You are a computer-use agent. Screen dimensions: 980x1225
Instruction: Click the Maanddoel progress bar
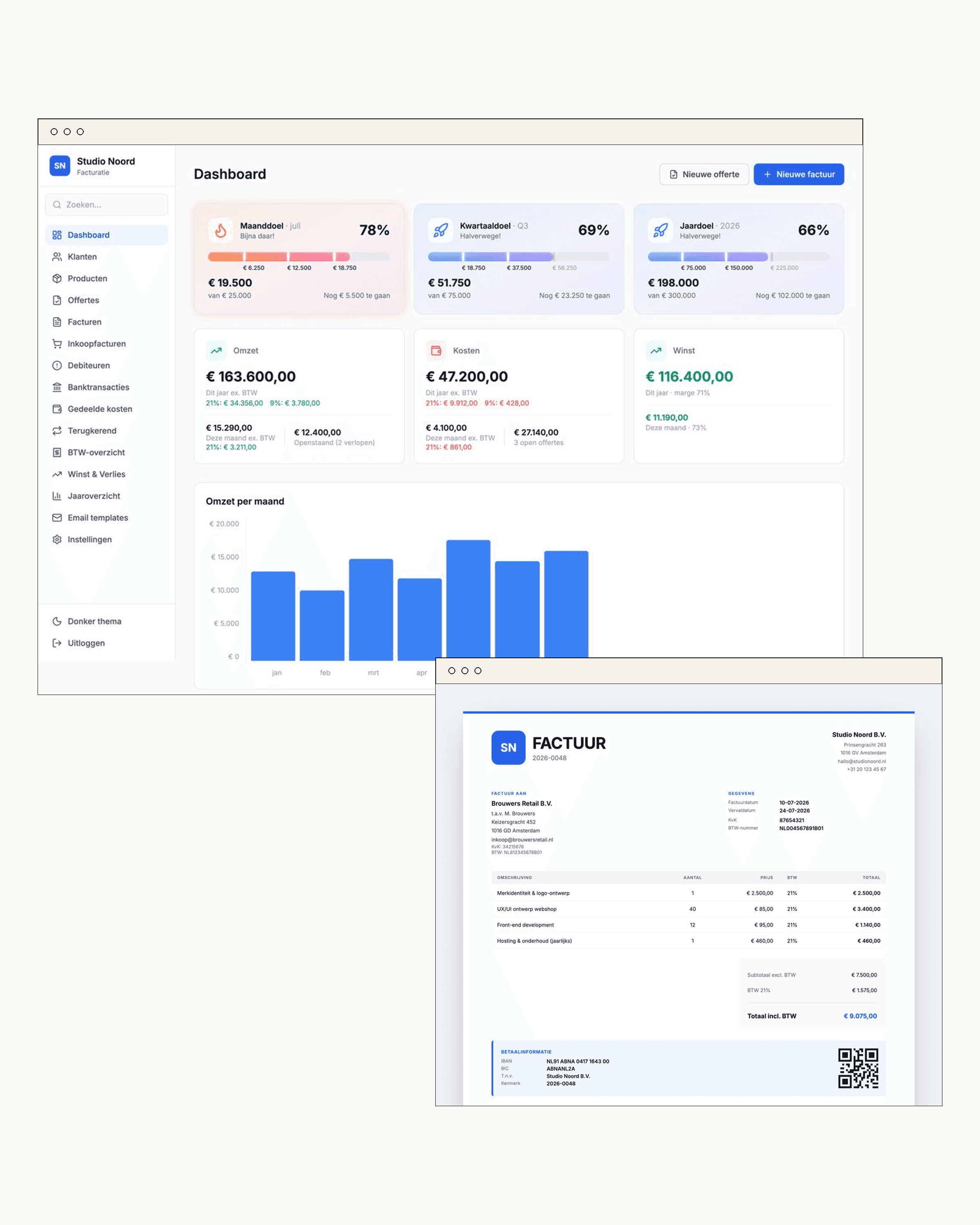[x=299, y=257]
